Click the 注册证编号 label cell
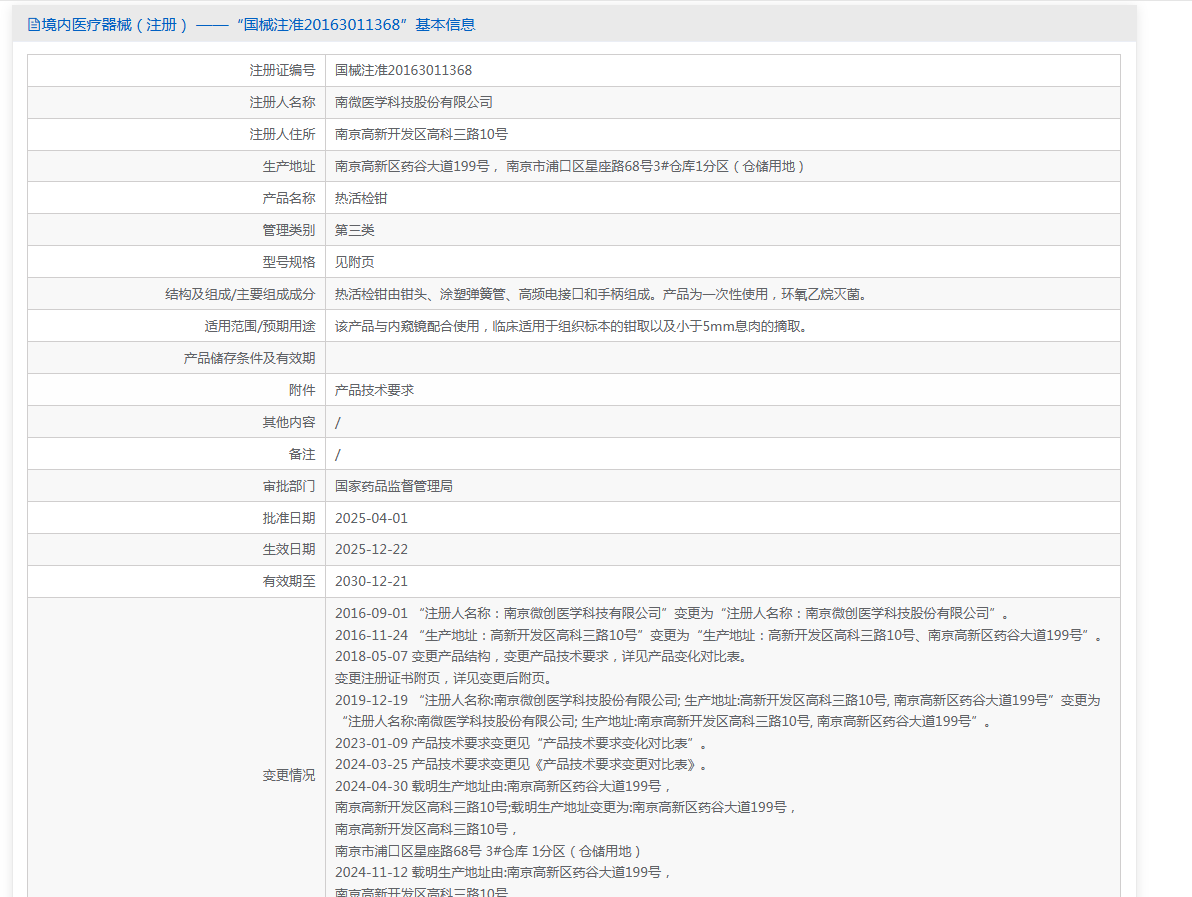 pyautogui.click(x=282, y=71)
